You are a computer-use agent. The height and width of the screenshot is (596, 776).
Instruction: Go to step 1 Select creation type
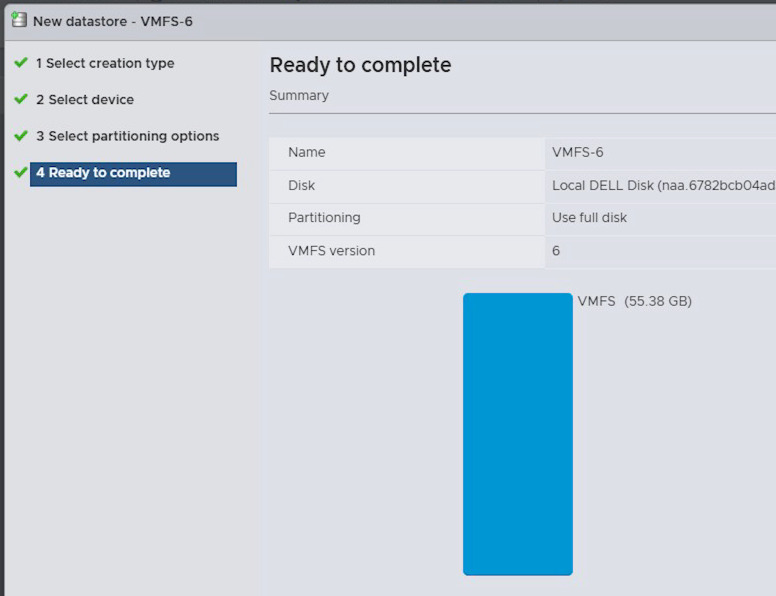pos(105,63)
